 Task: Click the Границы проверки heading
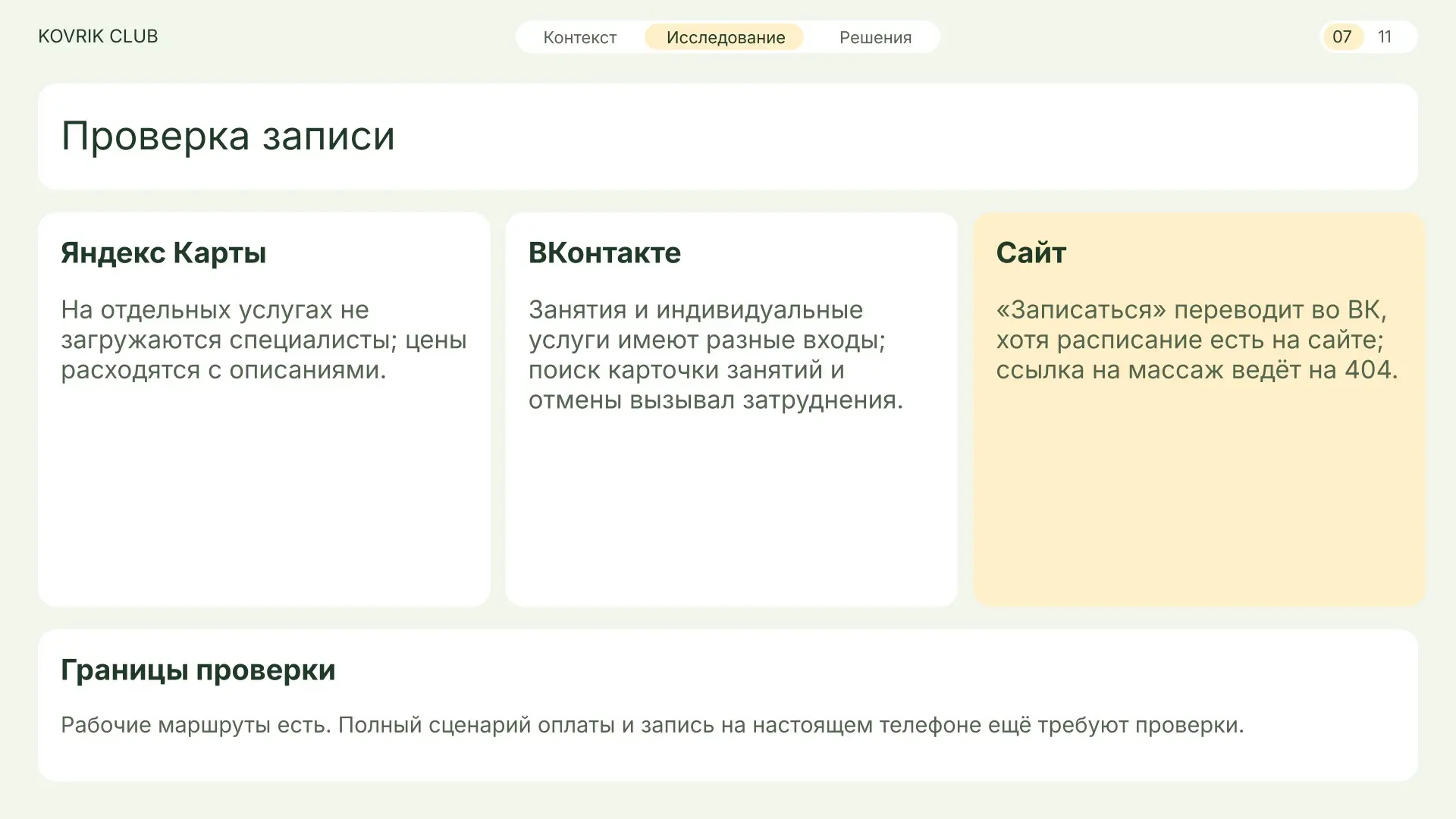click(x=198, y=670)
